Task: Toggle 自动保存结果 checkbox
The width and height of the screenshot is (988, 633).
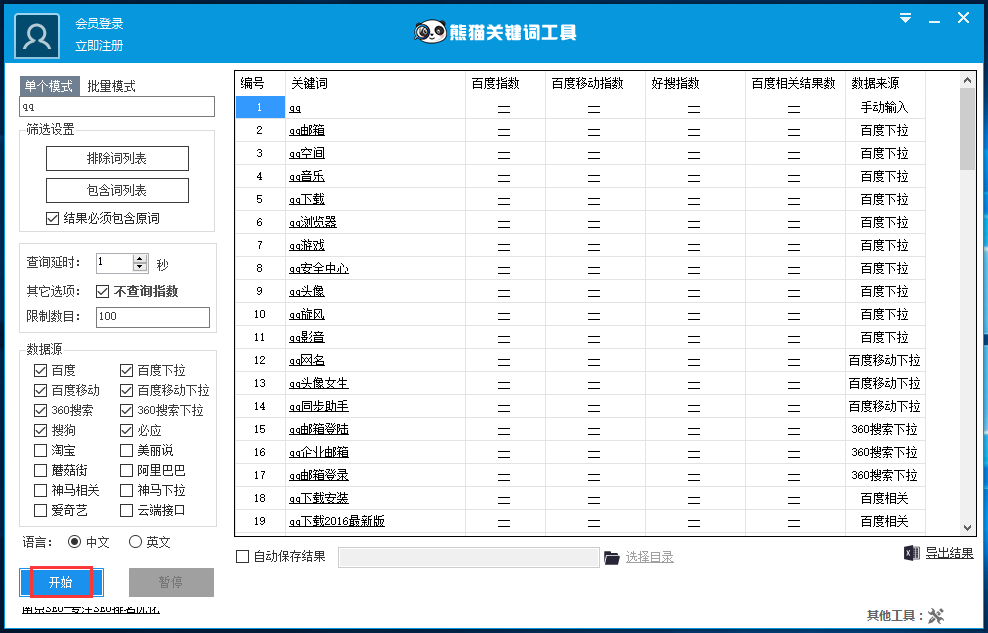Action: tap(243, 556)
